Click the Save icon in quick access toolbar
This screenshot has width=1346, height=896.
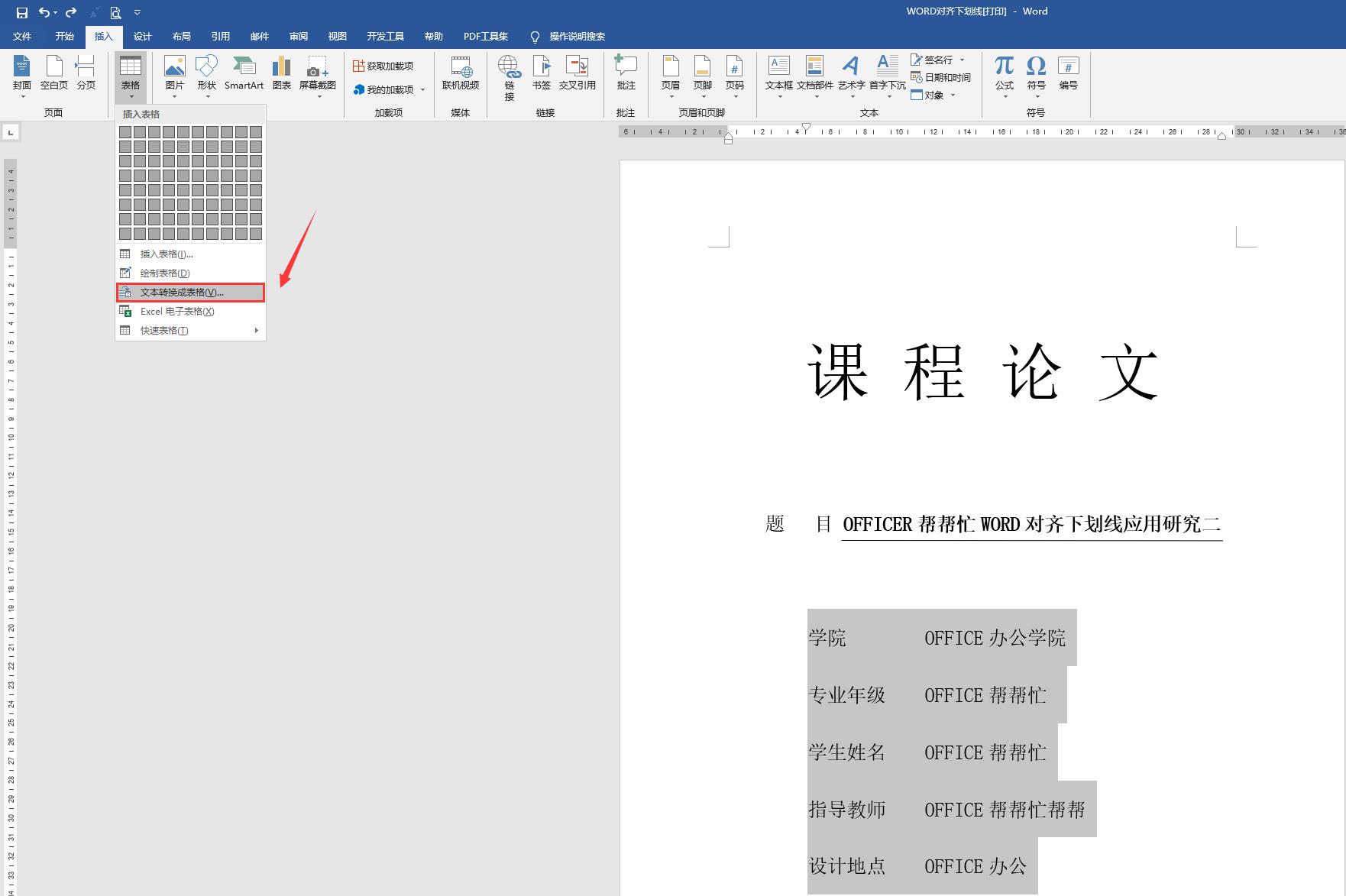pyautogui.click(x=22, y=12)
